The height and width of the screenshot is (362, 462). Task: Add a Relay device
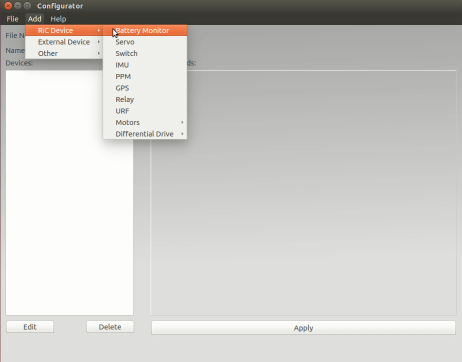145,99
